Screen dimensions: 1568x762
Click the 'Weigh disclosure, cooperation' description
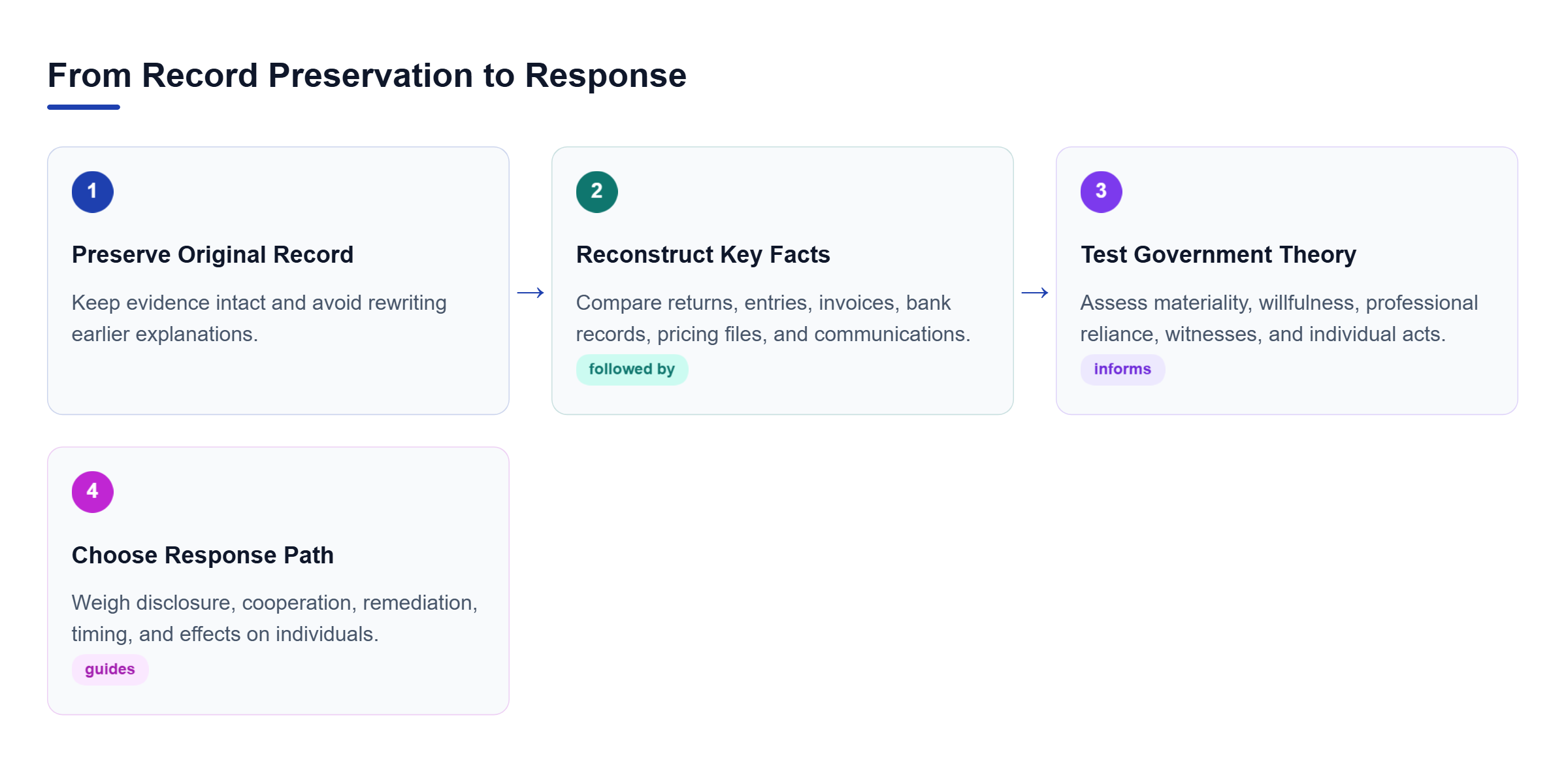click(x=275, y=618)
